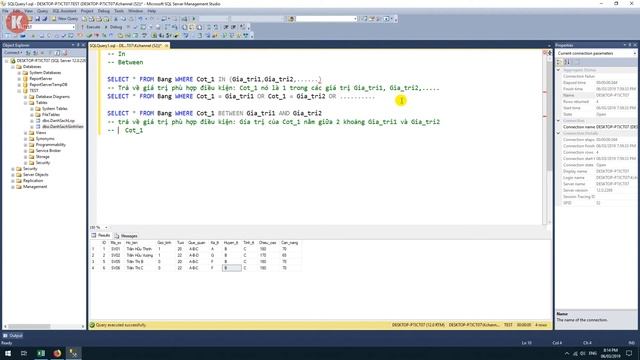640x360 pixels.
Task: Expand the Programmability folder
Action: click(25, 144)
